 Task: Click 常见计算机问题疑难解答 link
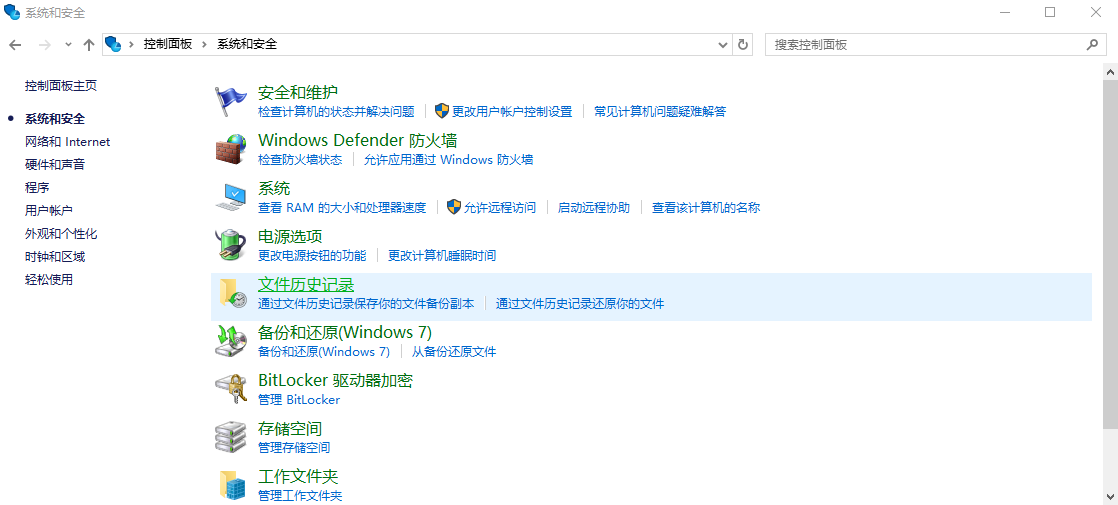pyautogui.click(x=660, y=111)
